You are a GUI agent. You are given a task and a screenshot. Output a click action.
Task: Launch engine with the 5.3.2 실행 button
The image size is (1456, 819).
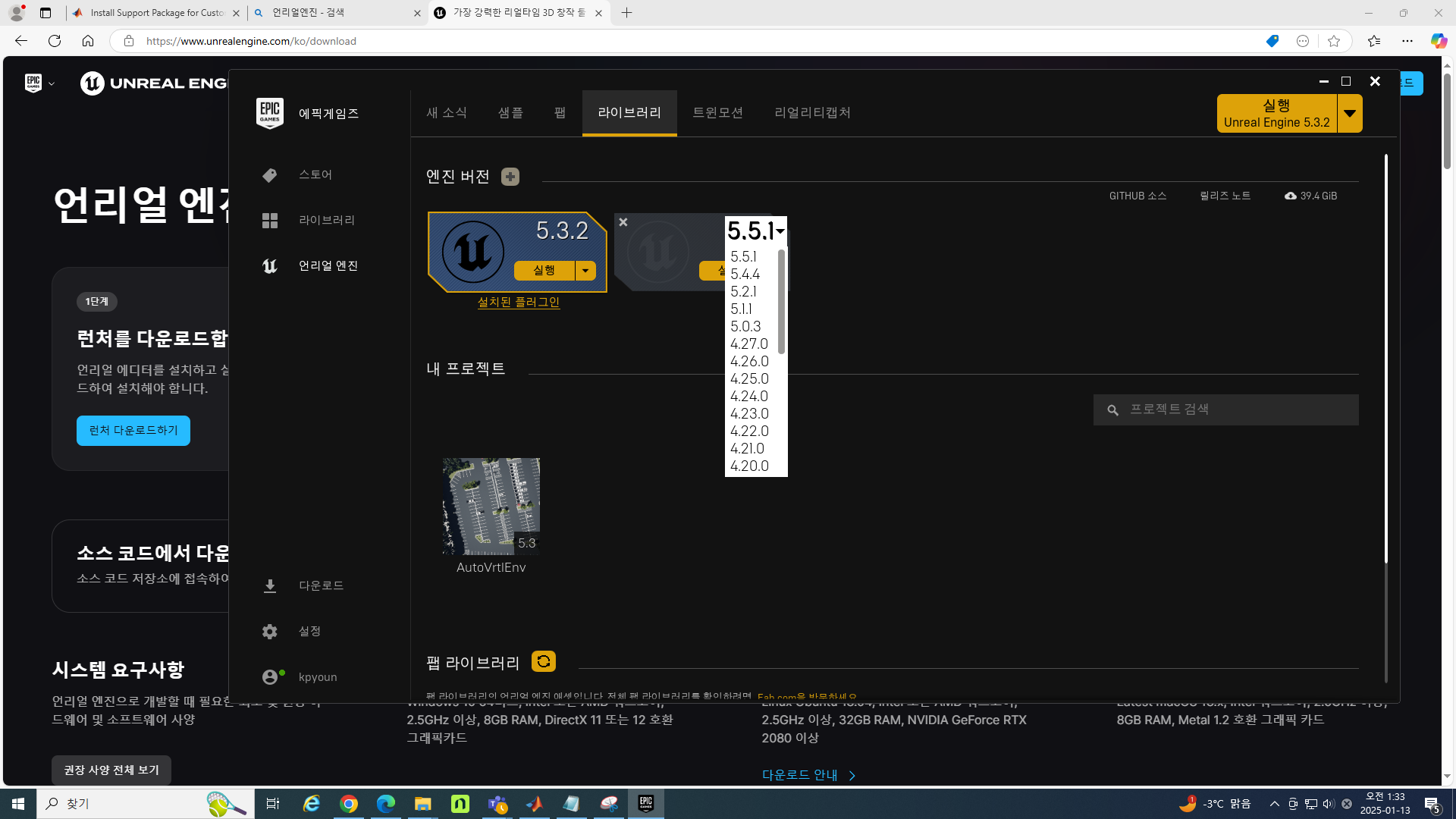tap(544, 271)
